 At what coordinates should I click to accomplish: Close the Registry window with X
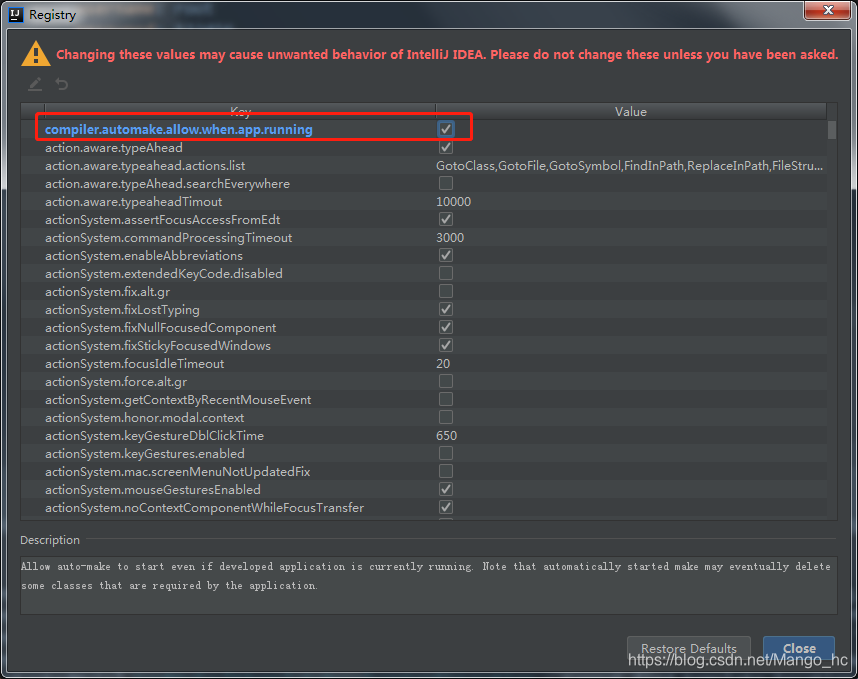pos(827,10)
